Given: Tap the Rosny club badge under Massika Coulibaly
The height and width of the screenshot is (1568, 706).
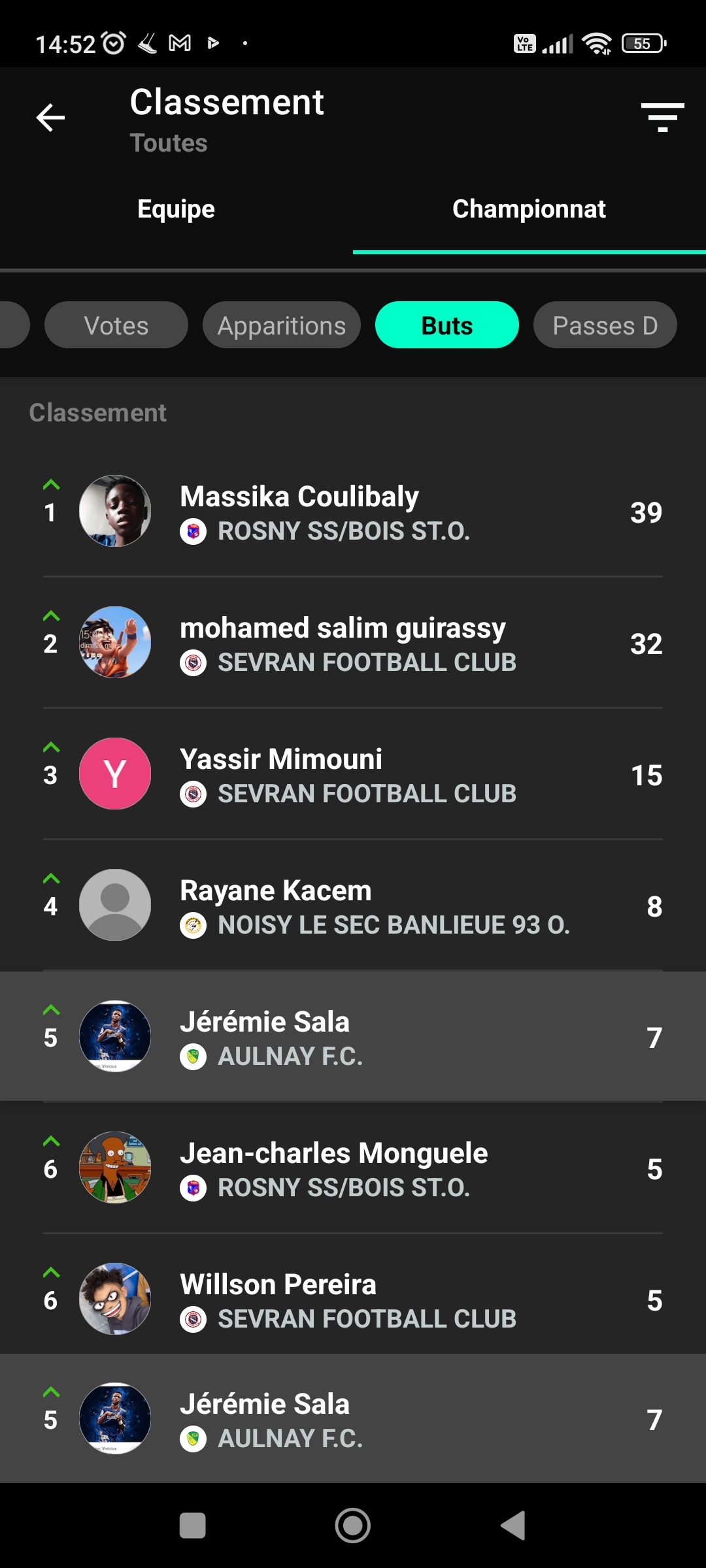Looking at the screenshot, I should [193, 532].
